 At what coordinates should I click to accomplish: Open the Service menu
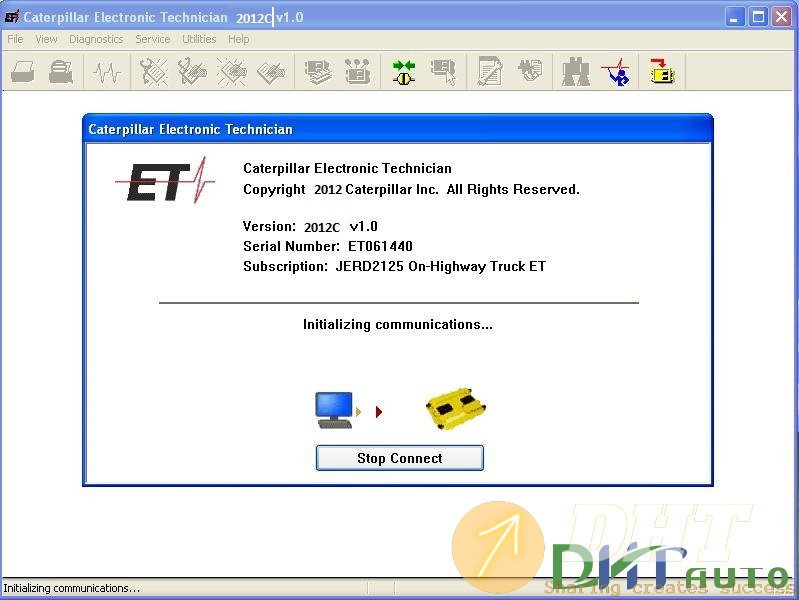click(152, 39)
